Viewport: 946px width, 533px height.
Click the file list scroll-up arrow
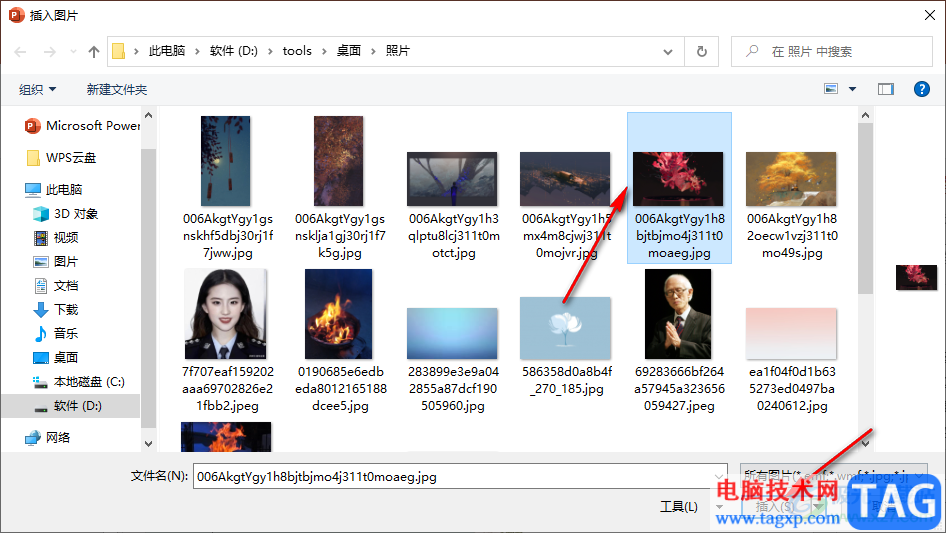pos(865,115)
